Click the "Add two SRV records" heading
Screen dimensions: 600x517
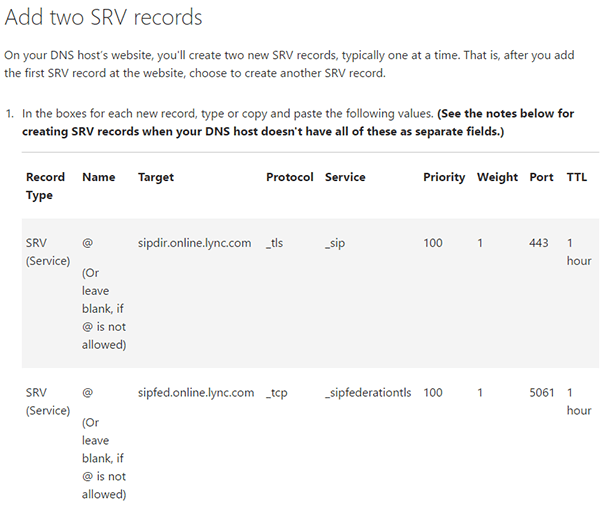pos(103,17)
